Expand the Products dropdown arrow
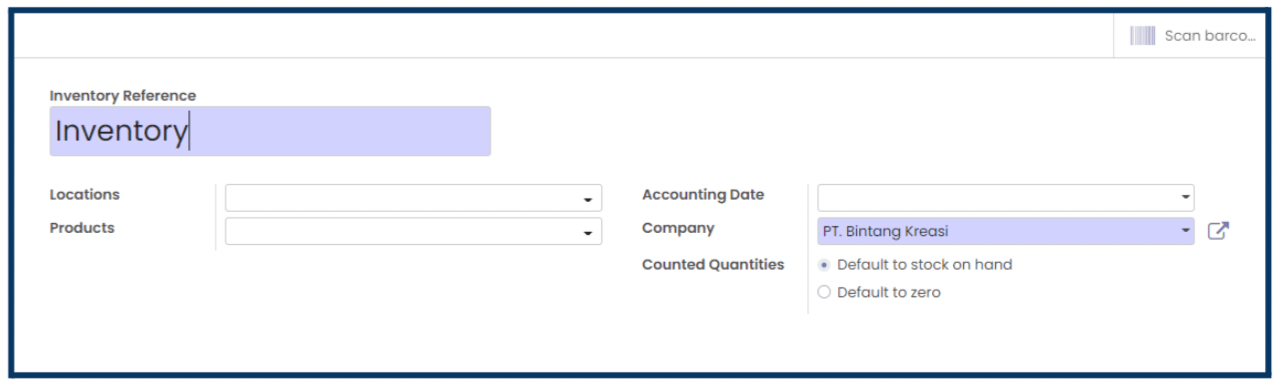The image size is (1288, 388). click(588, 233)
